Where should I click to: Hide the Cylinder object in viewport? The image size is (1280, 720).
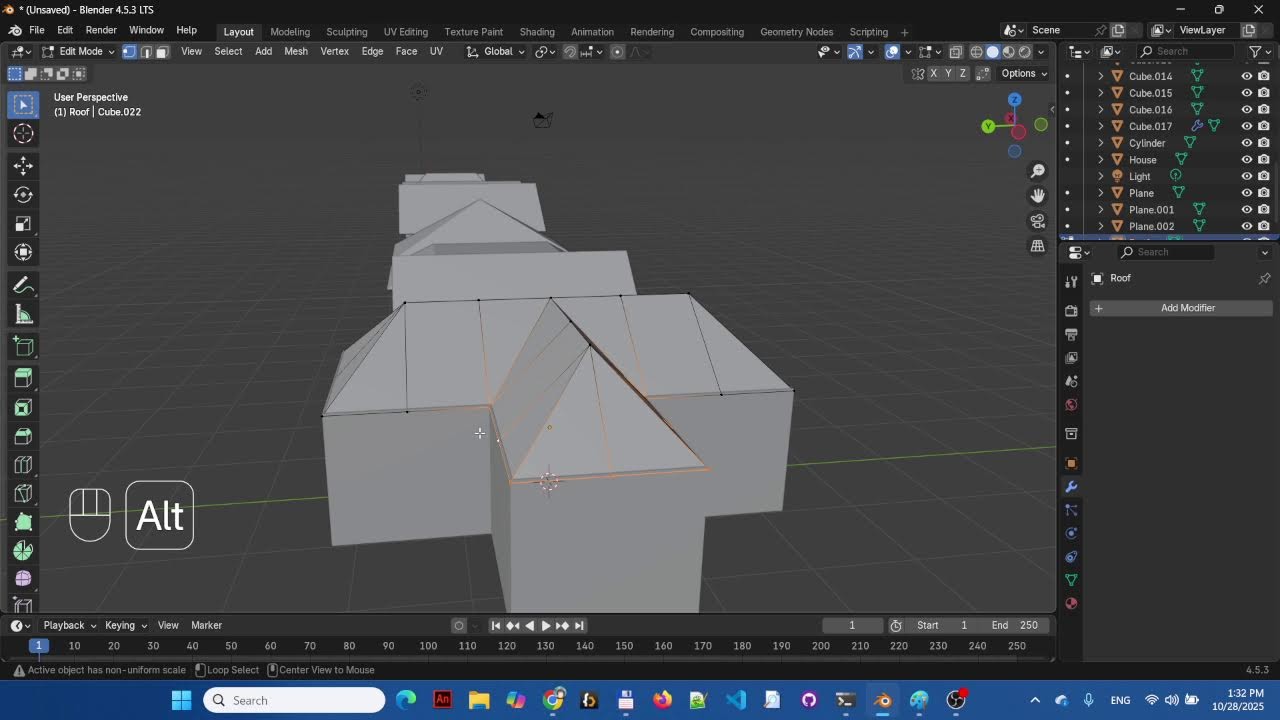click(1247, 143)
